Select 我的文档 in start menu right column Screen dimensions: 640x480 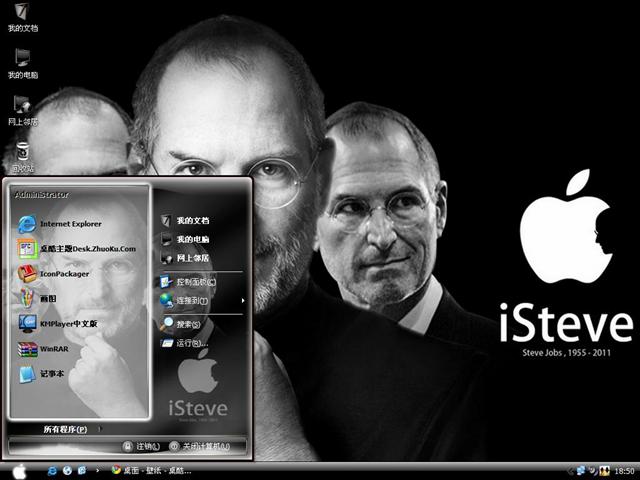click(x=184, y=220)
